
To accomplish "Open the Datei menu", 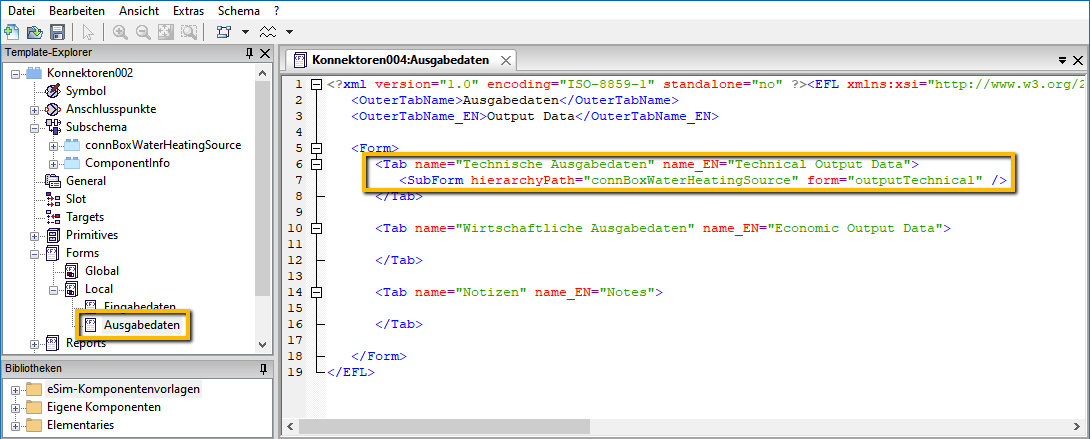I will pos(21,10).
